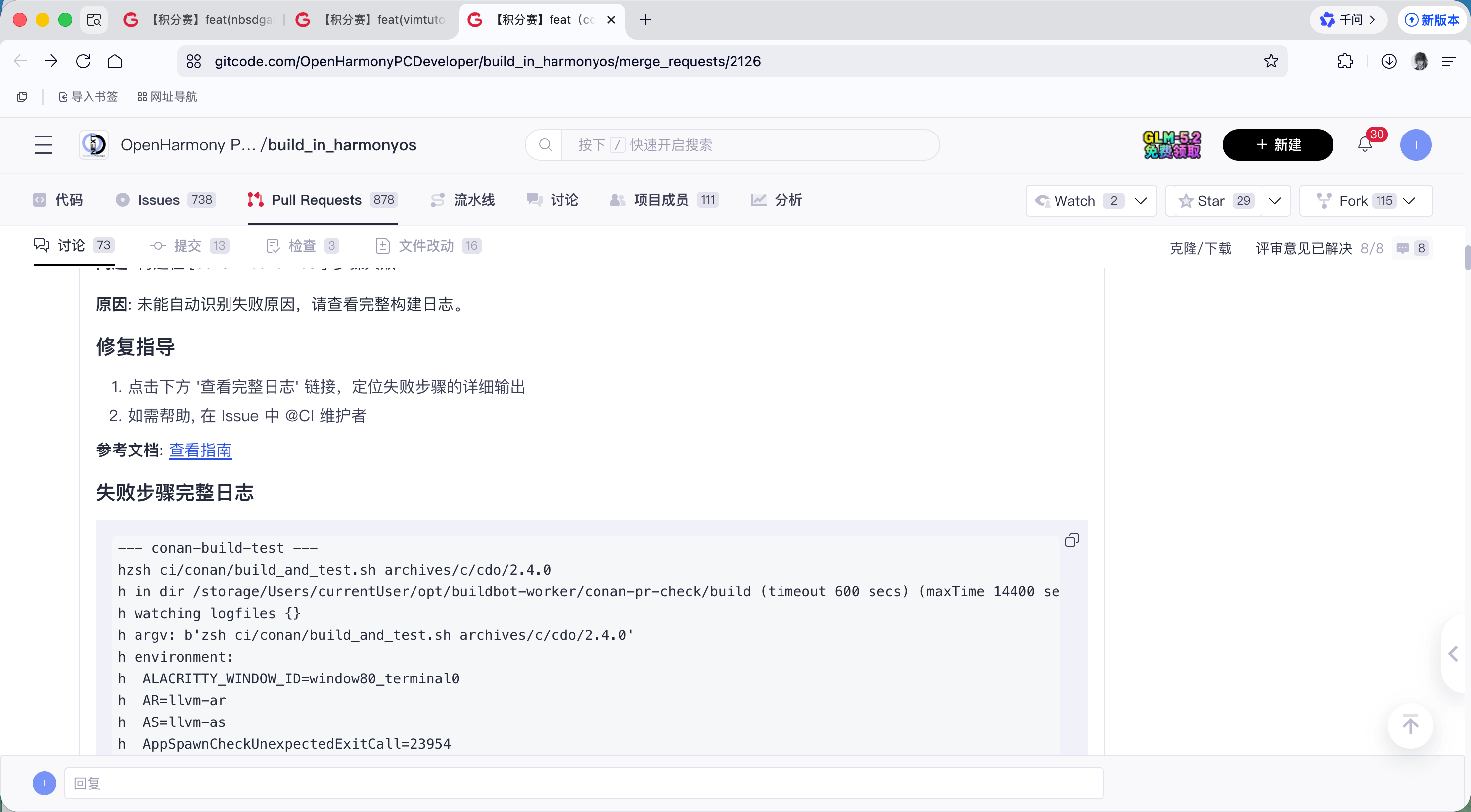Click the 新版本 update button
The width and height of the screenshot is (1471, 812).
pyautogui.click(x=1432, y=20)
